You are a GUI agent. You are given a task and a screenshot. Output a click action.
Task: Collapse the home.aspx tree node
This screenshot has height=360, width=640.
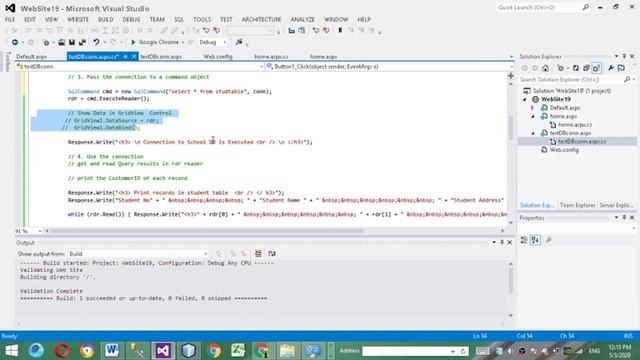click(x=533, y=116)
